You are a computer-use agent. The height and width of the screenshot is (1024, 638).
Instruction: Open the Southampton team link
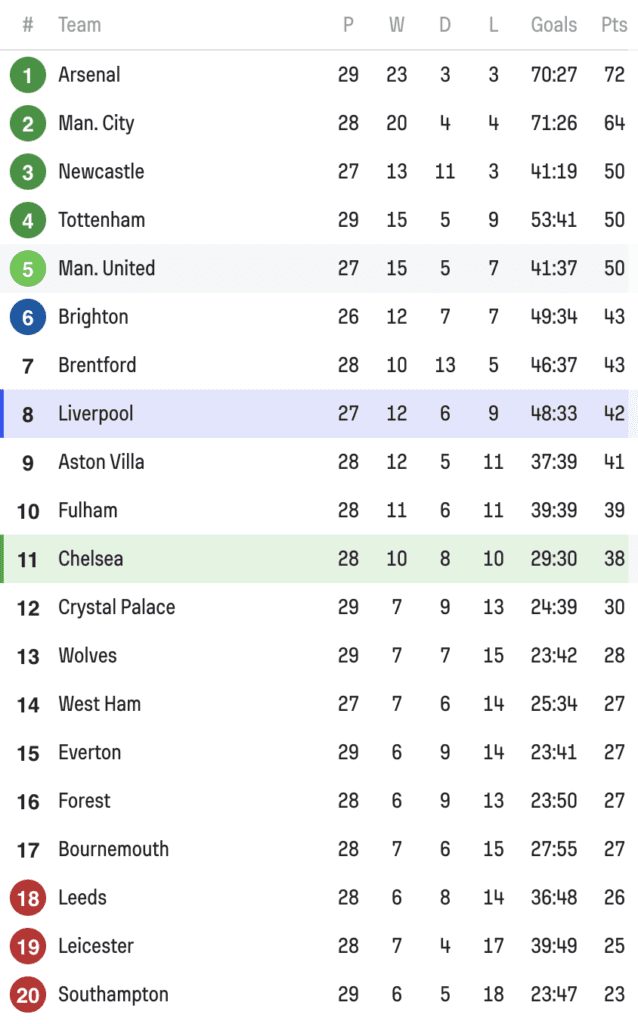pos(114,994)
